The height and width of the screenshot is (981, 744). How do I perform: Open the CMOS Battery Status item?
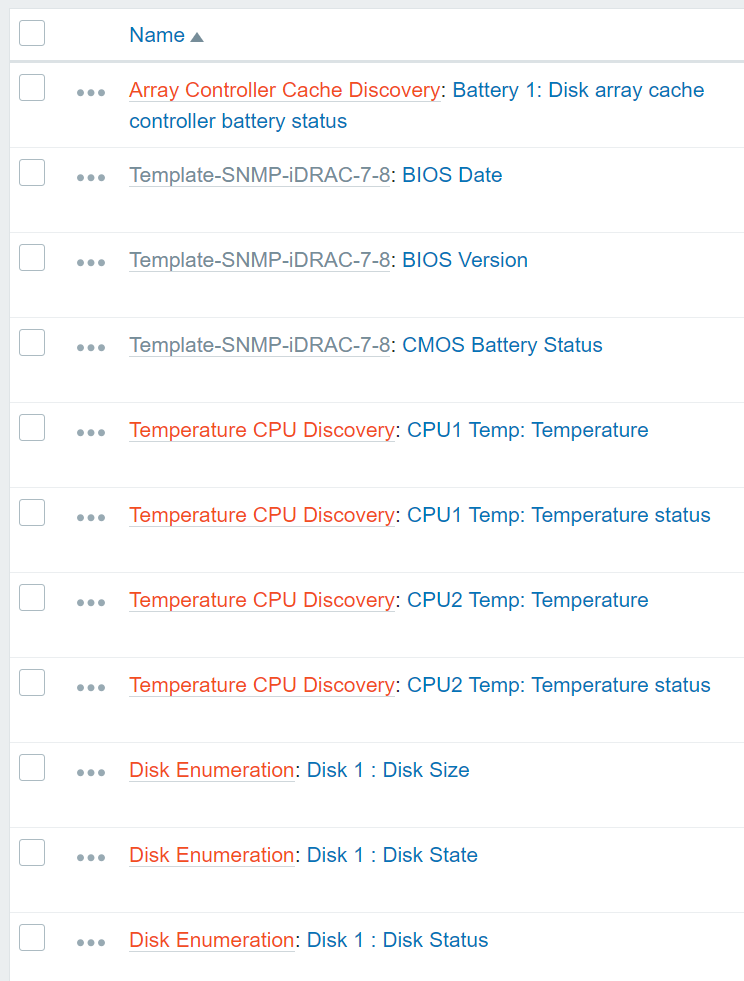click(502, 345)
